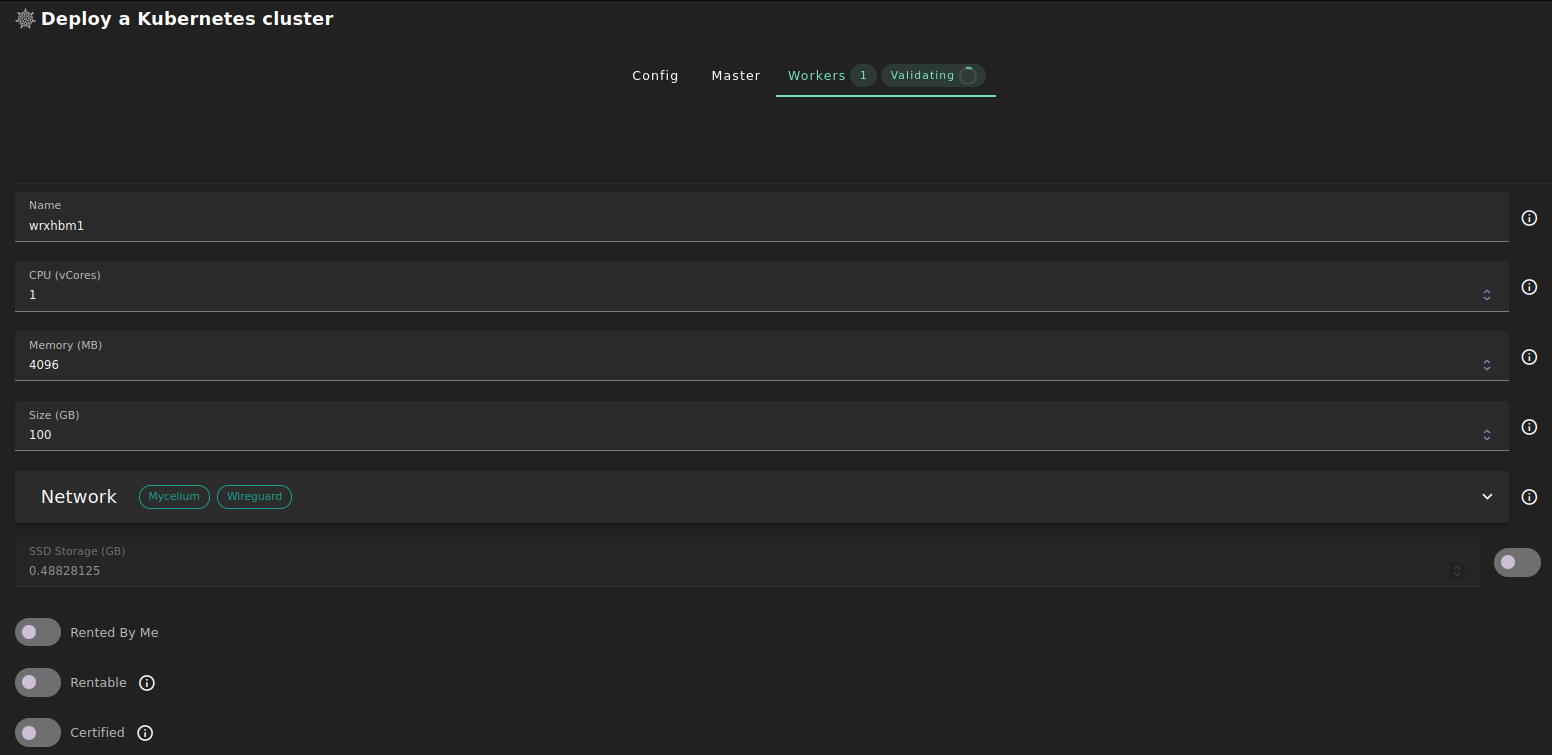The image size is (1552, 755).
Task: Click the info icon next to Certified
Action: point(145,733)
